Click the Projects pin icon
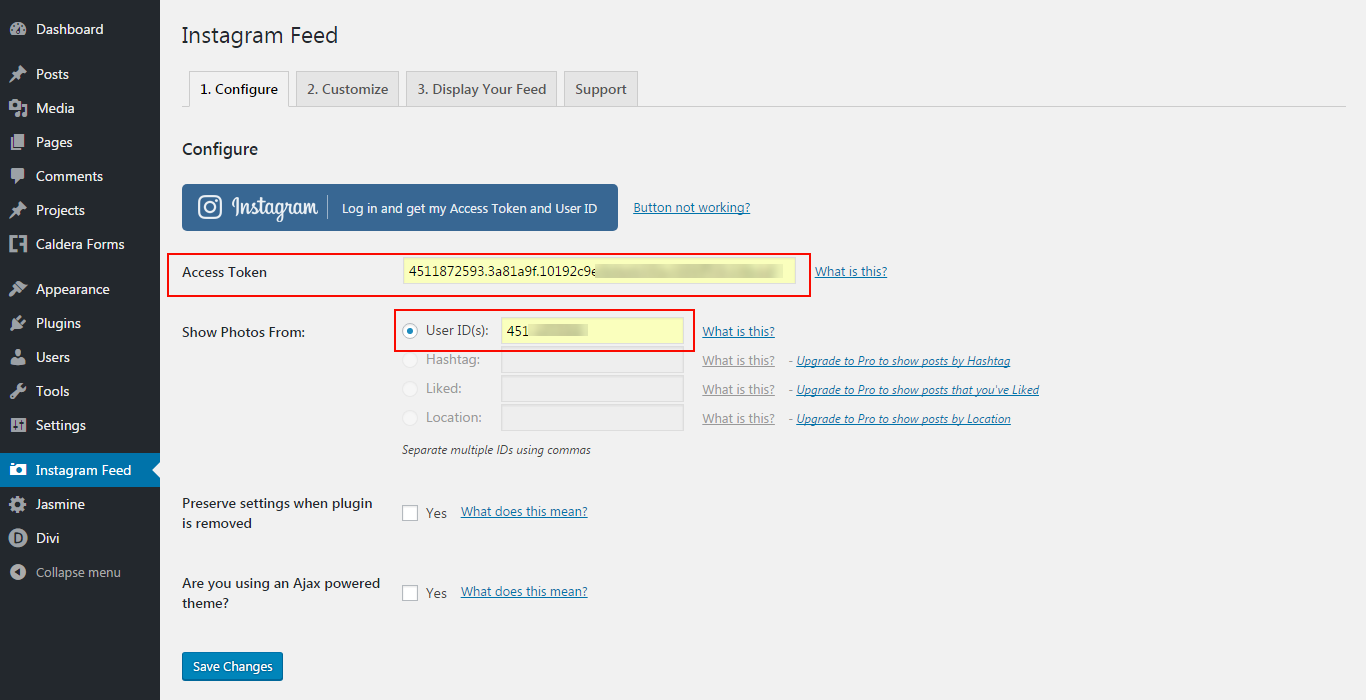1366x700 pixels. coord(17,210)
